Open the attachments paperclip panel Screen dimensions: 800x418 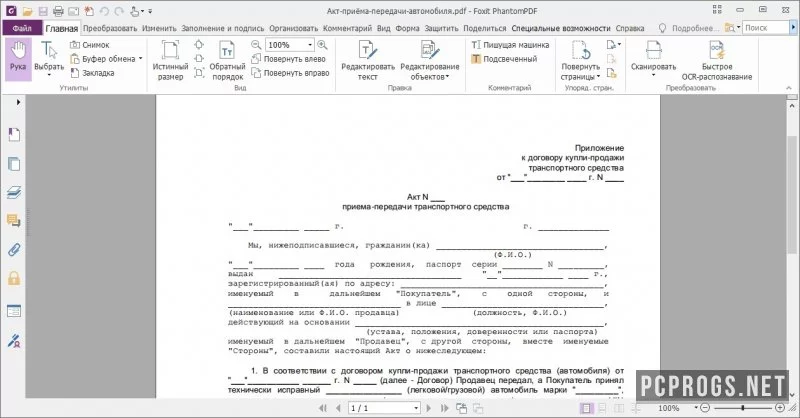14,250
